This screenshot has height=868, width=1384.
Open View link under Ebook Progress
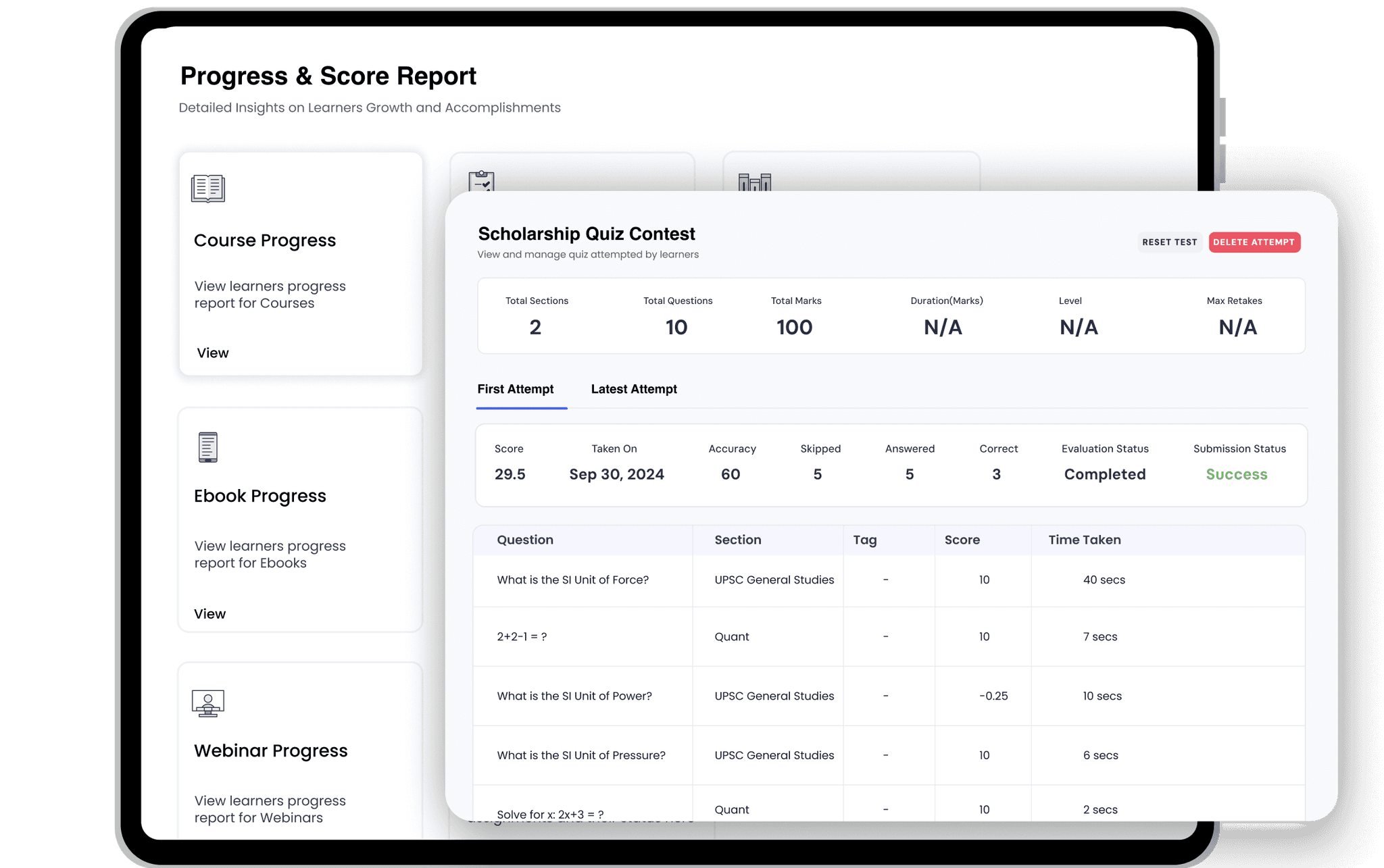point(209,614)
